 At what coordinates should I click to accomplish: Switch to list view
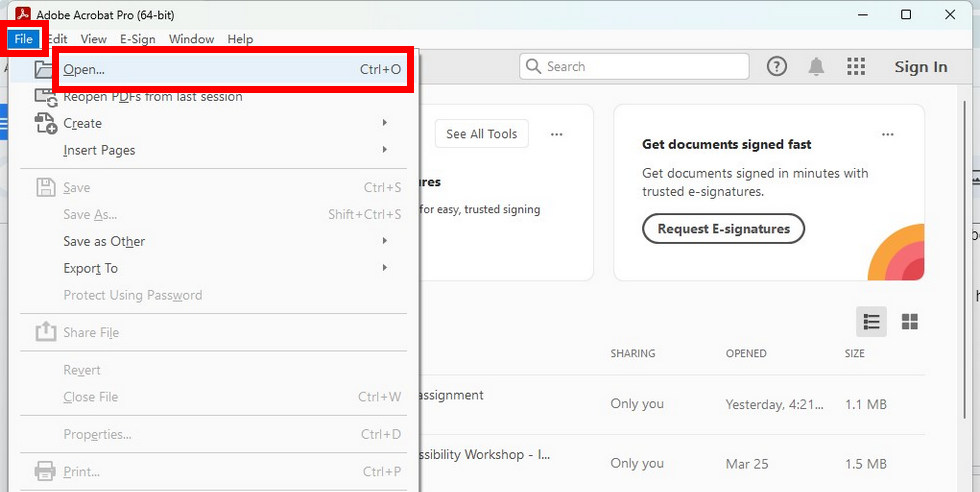[x=871, y=322]
